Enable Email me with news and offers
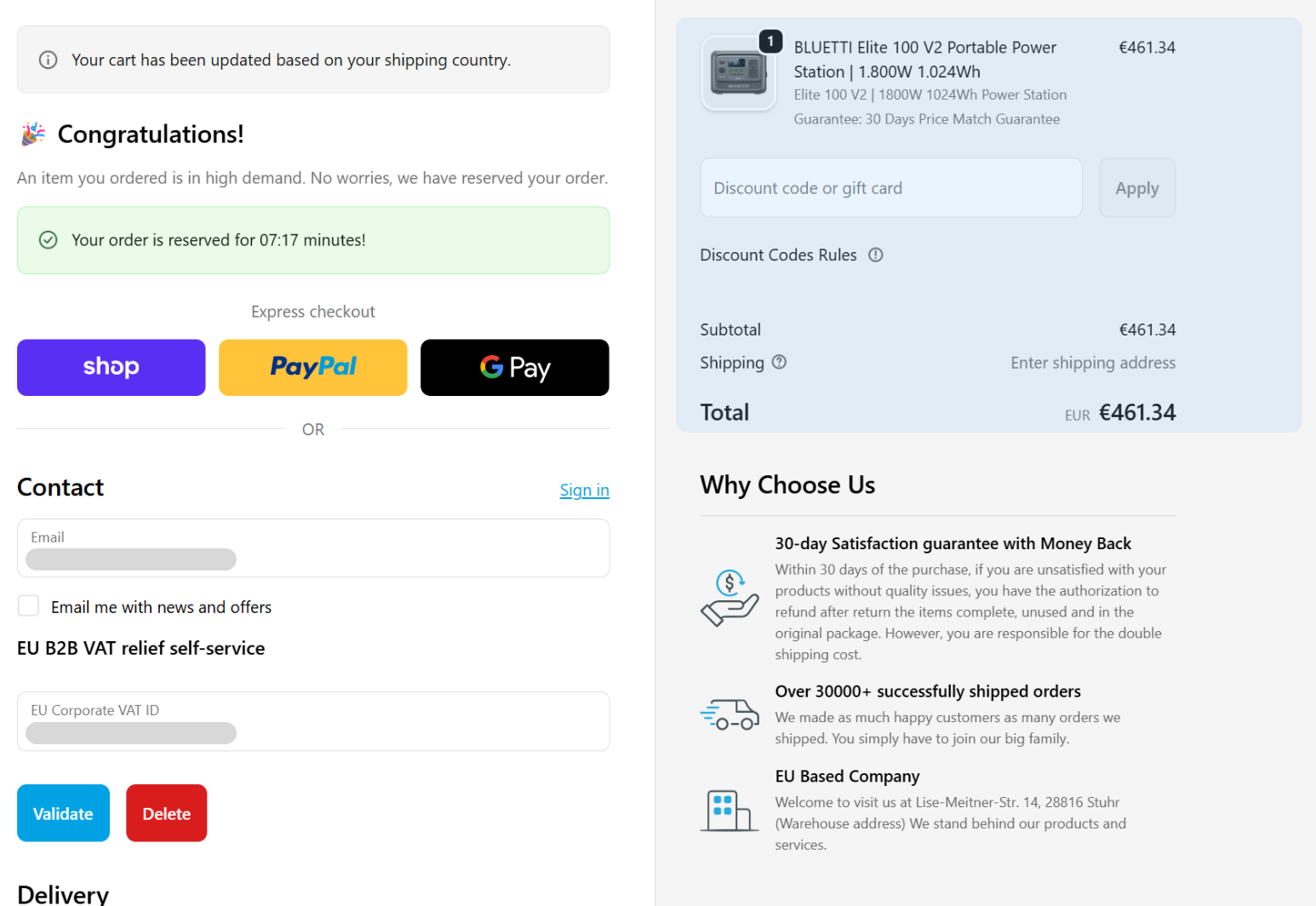 point(29,606)
